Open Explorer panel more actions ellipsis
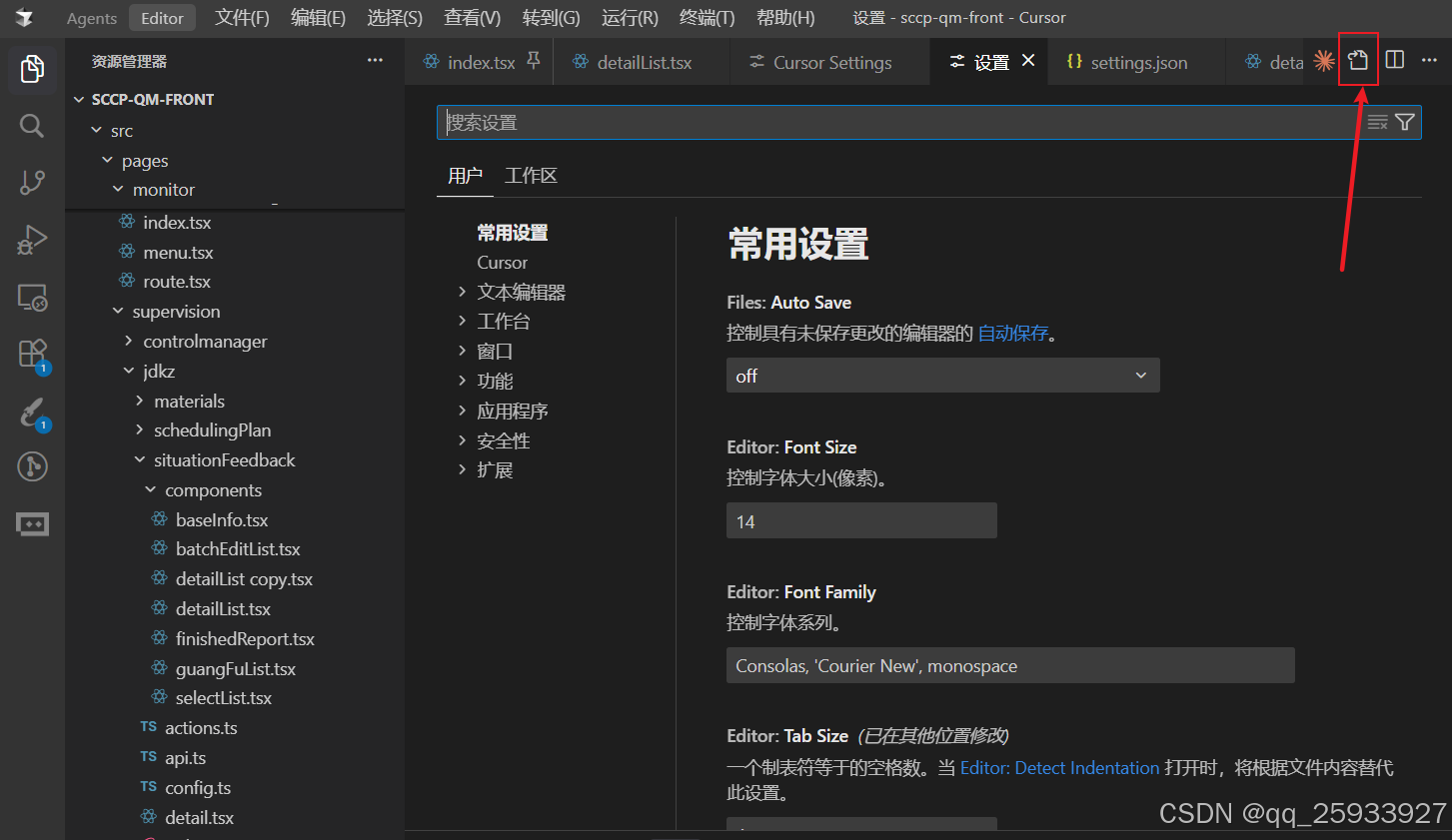The image size is (1452, 840). click(x=375, y=61)
